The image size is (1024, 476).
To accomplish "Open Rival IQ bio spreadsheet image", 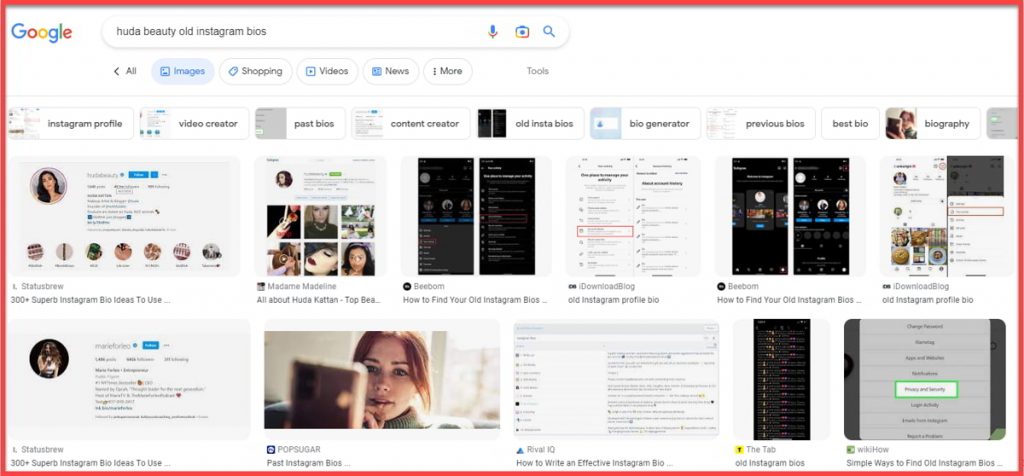I will click(616, 379).
